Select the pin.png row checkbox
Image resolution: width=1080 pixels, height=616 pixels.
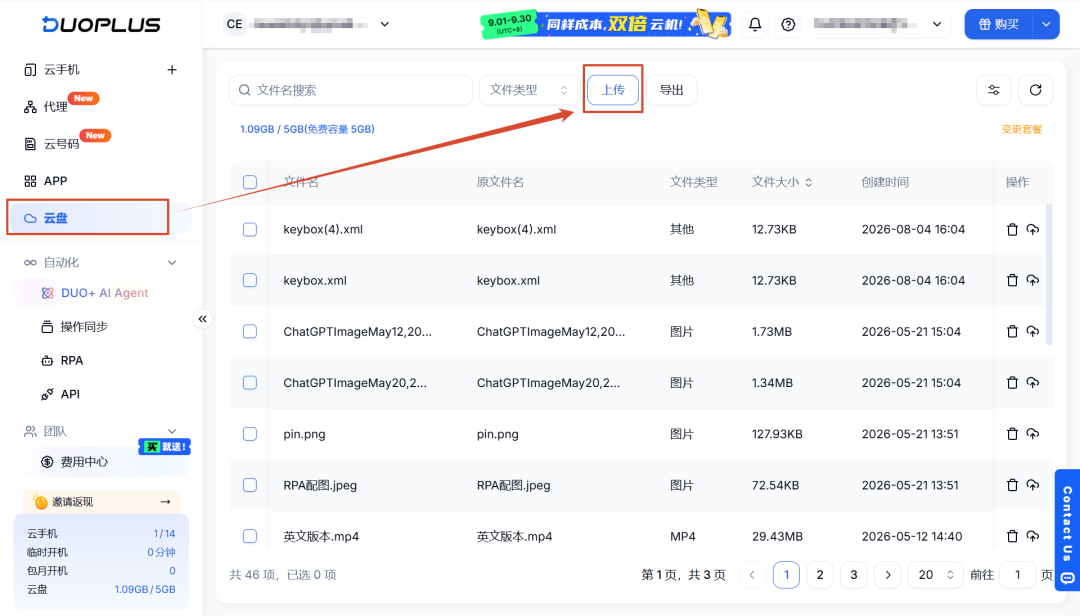[x=250, y=434]
